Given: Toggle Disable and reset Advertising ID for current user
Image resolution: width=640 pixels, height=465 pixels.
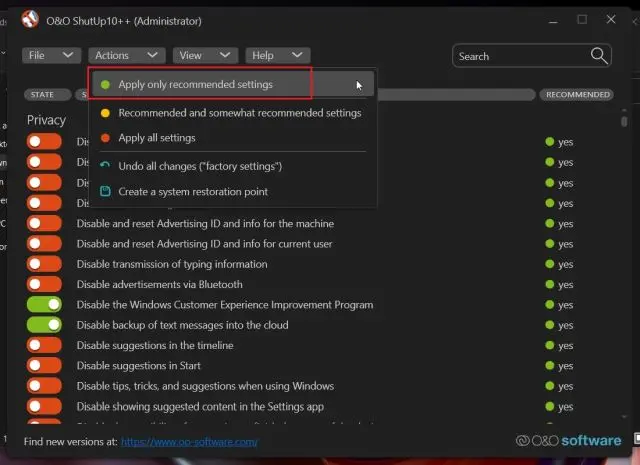Looking at the screenshot, I should (x=44, y=244).
